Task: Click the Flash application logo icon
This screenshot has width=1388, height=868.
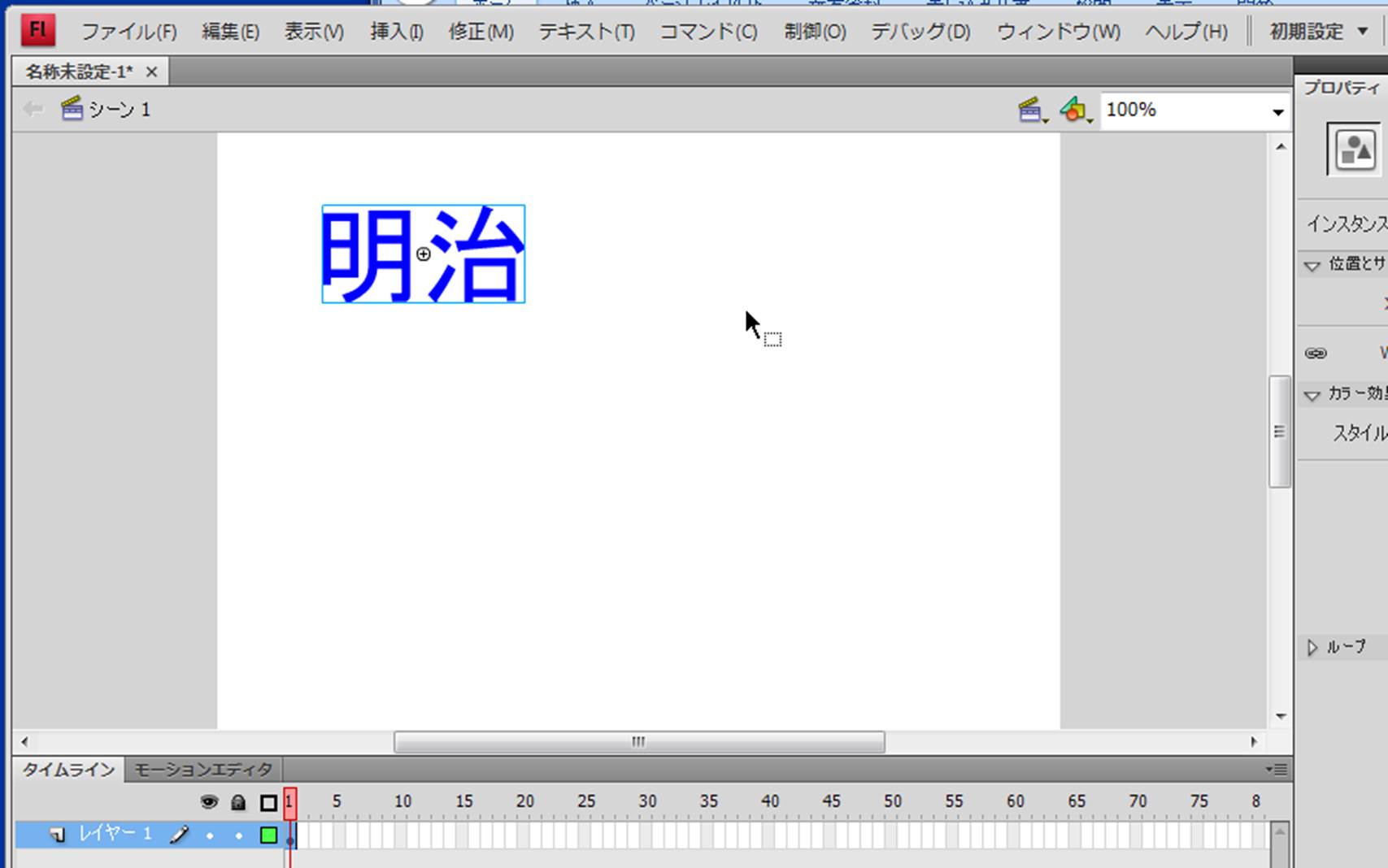Action: (x=37, y=31)
